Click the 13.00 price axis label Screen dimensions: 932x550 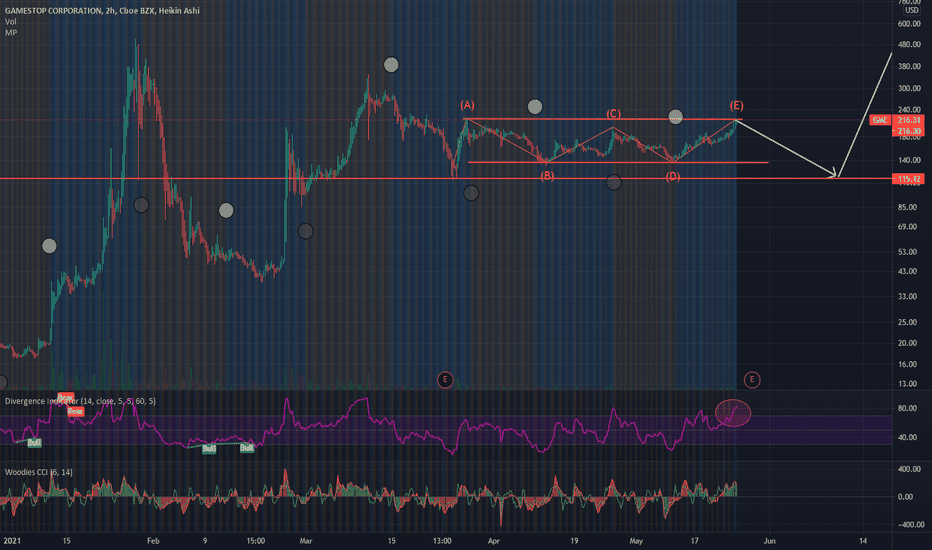click(x=907, y=384)
